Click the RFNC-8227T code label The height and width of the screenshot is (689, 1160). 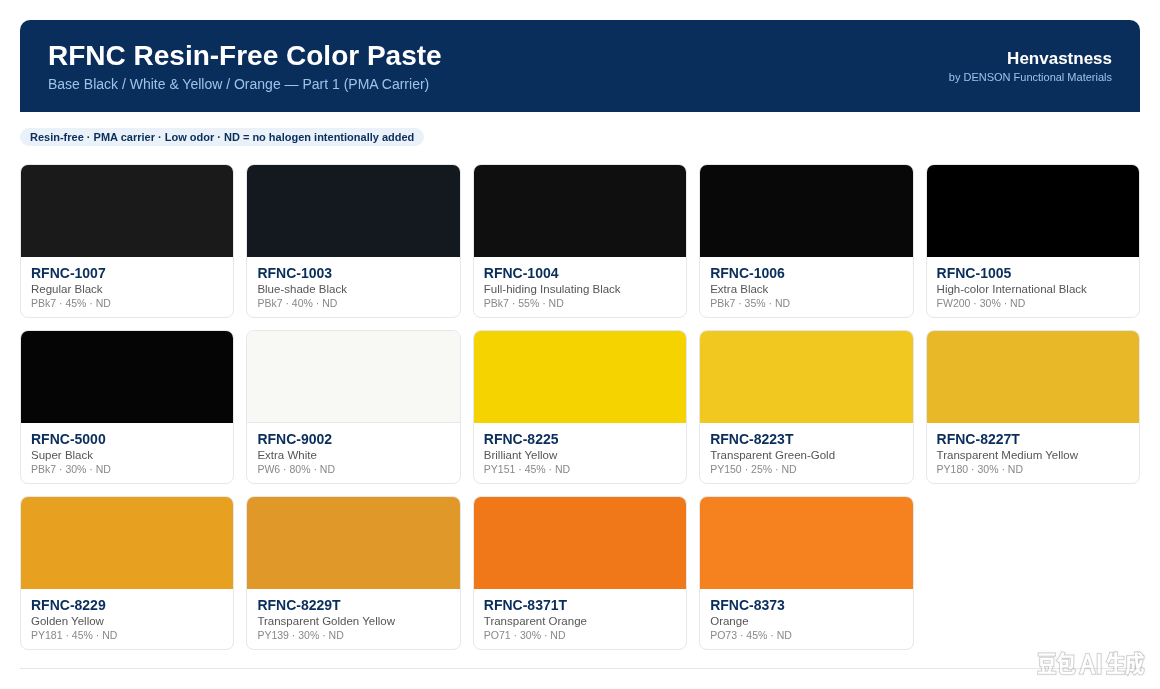[x=978, y=439]
